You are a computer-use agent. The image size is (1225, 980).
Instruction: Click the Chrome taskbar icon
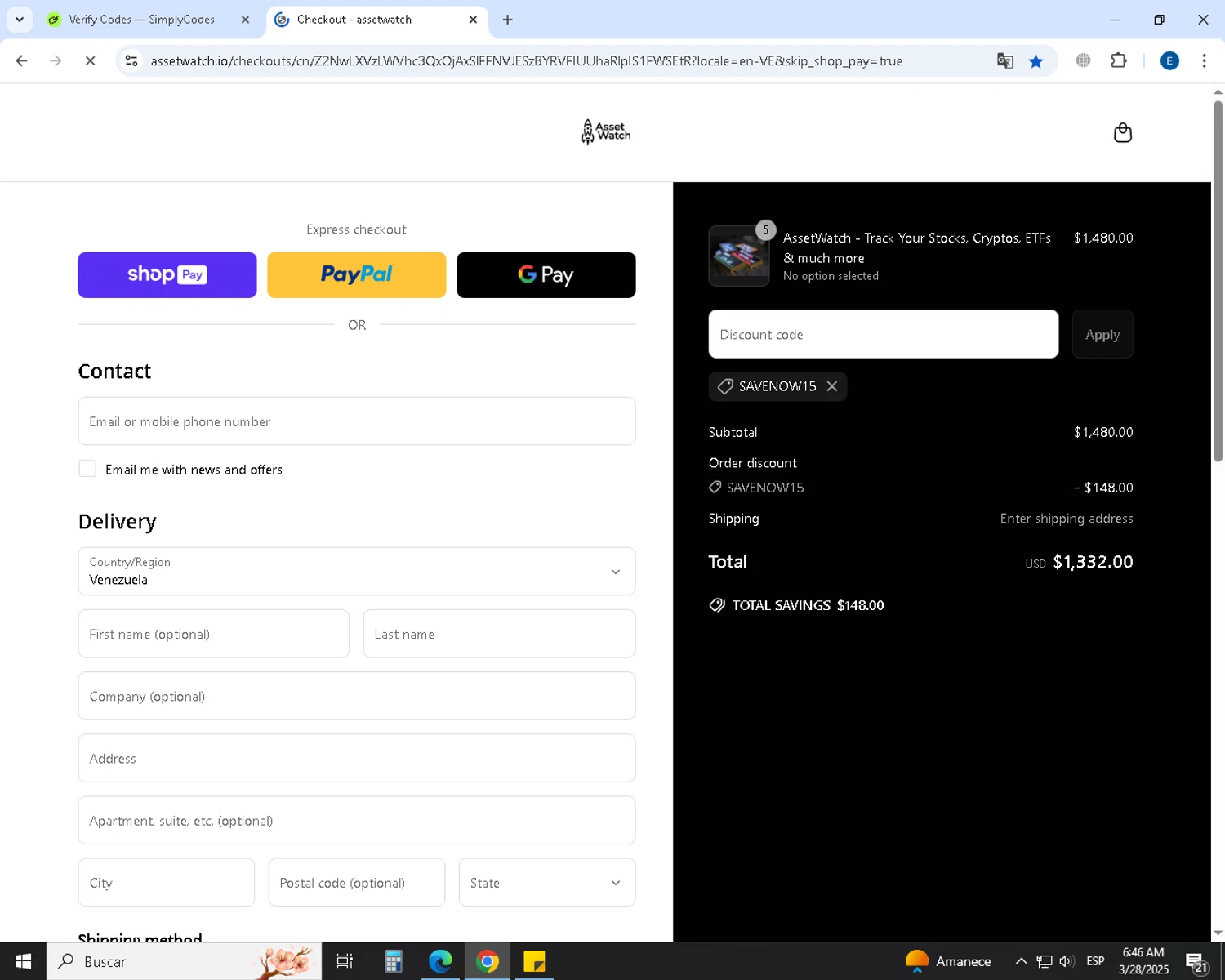[x=488, y=961]
